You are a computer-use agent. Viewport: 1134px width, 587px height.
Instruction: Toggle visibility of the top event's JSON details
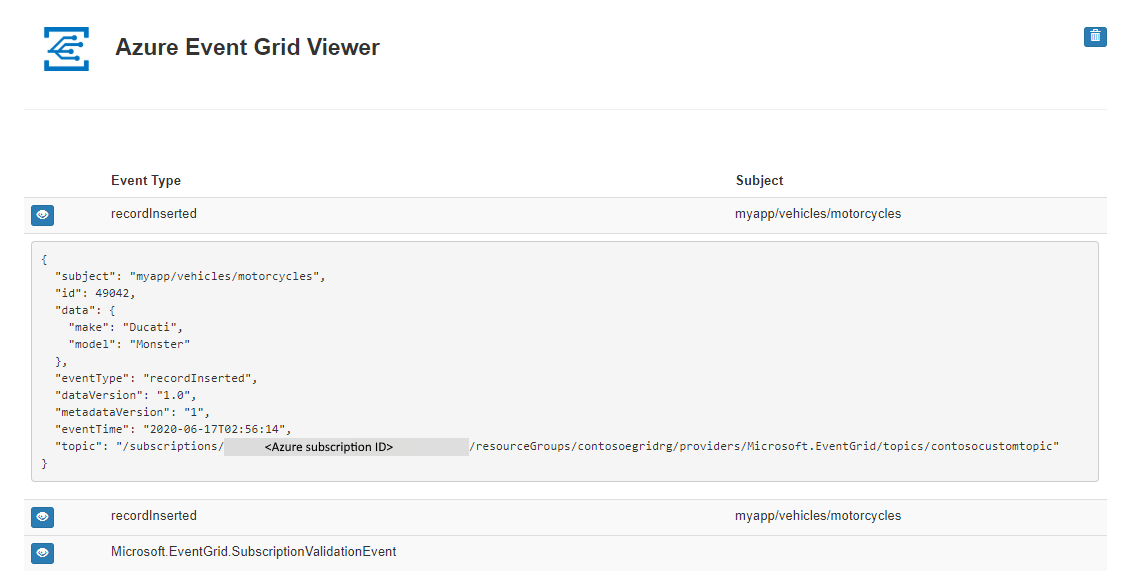click(x=42, y=215)
